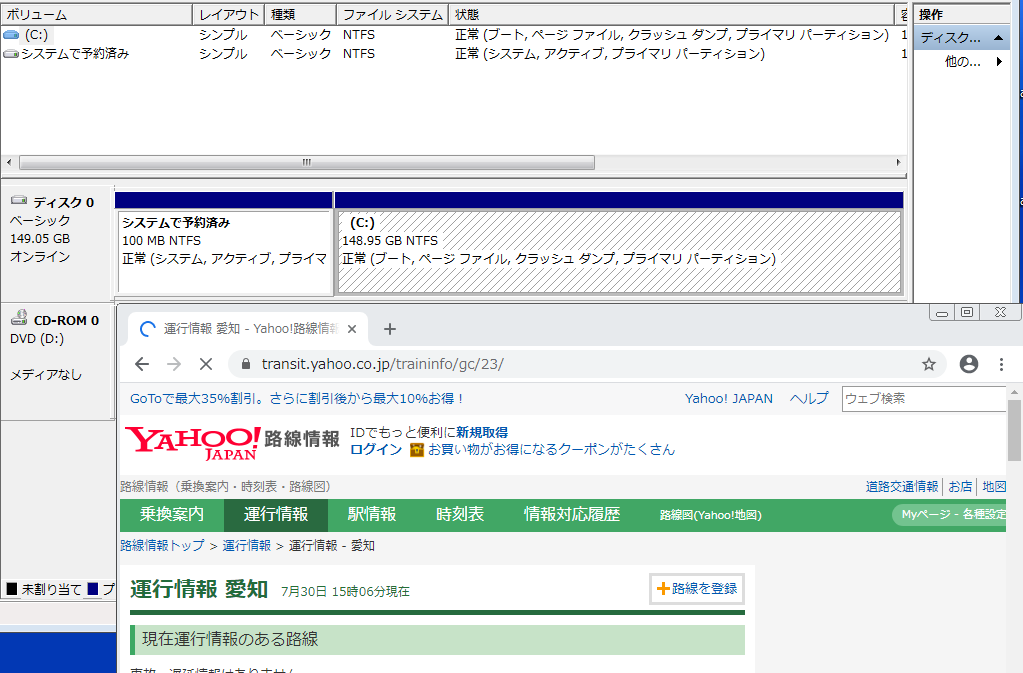
Task: Switch to the 時刻表 tab
Action: 460,515
